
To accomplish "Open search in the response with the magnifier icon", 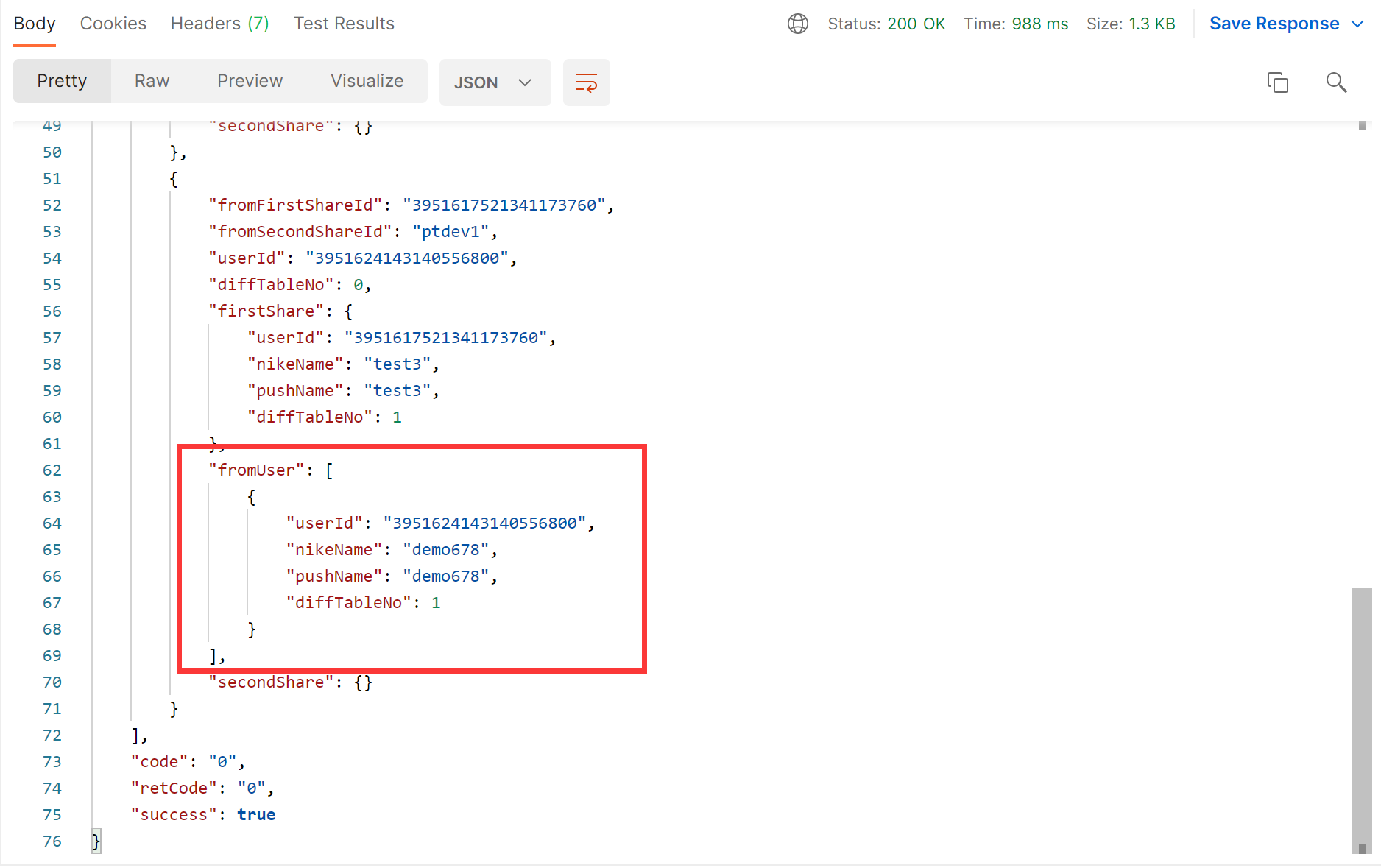I will (1336, 82).
